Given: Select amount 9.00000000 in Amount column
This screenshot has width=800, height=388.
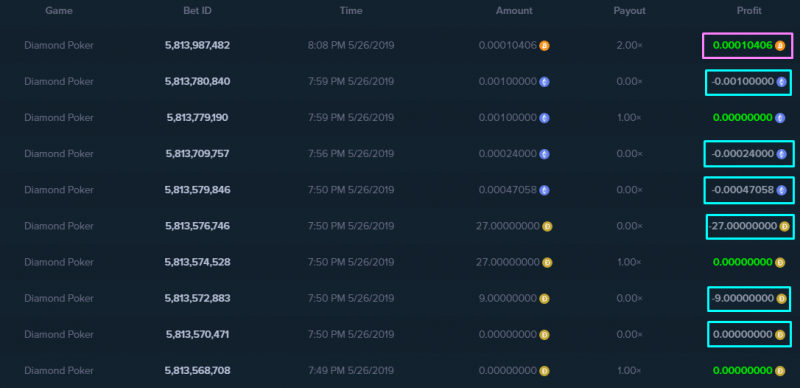Looking at the screenshot, I should 508,299.
